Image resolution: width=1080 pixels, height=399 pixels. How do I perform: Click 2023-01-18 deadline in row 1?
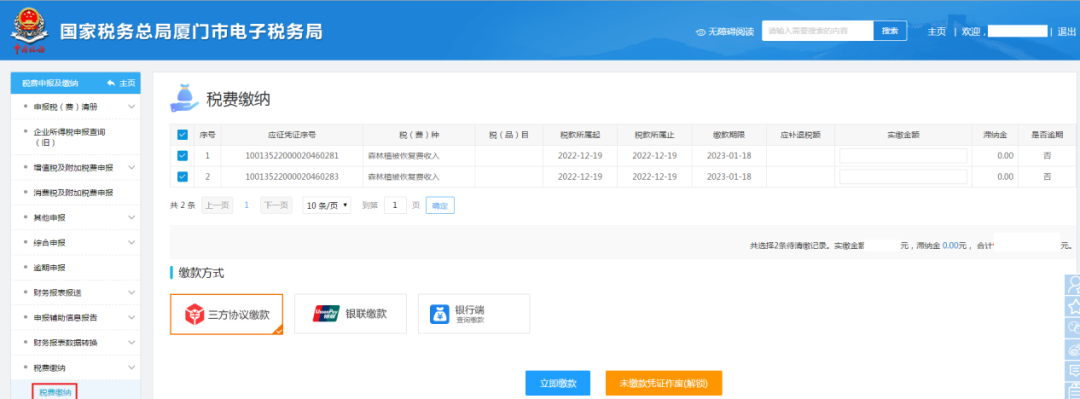click(x=729, y=156)
